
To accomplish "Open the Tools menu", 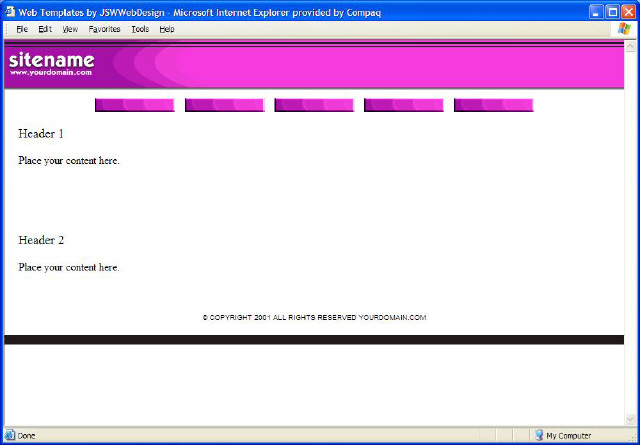I will 140,29.
